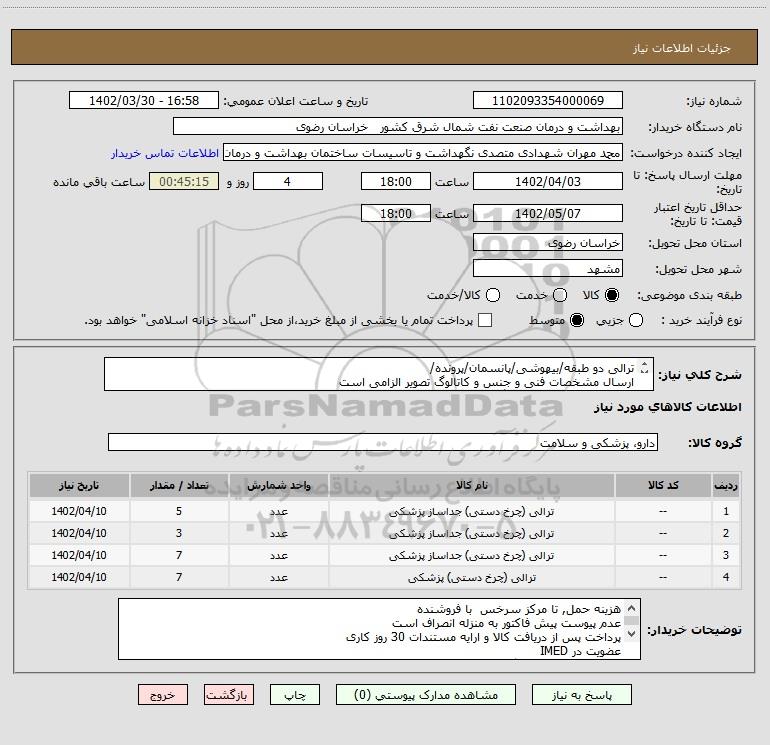Click the 'جزئیات اطلاعات نیاز' page header
Image resolution: width=770 pixels, height=745 pixels.
tap(681, 48)
